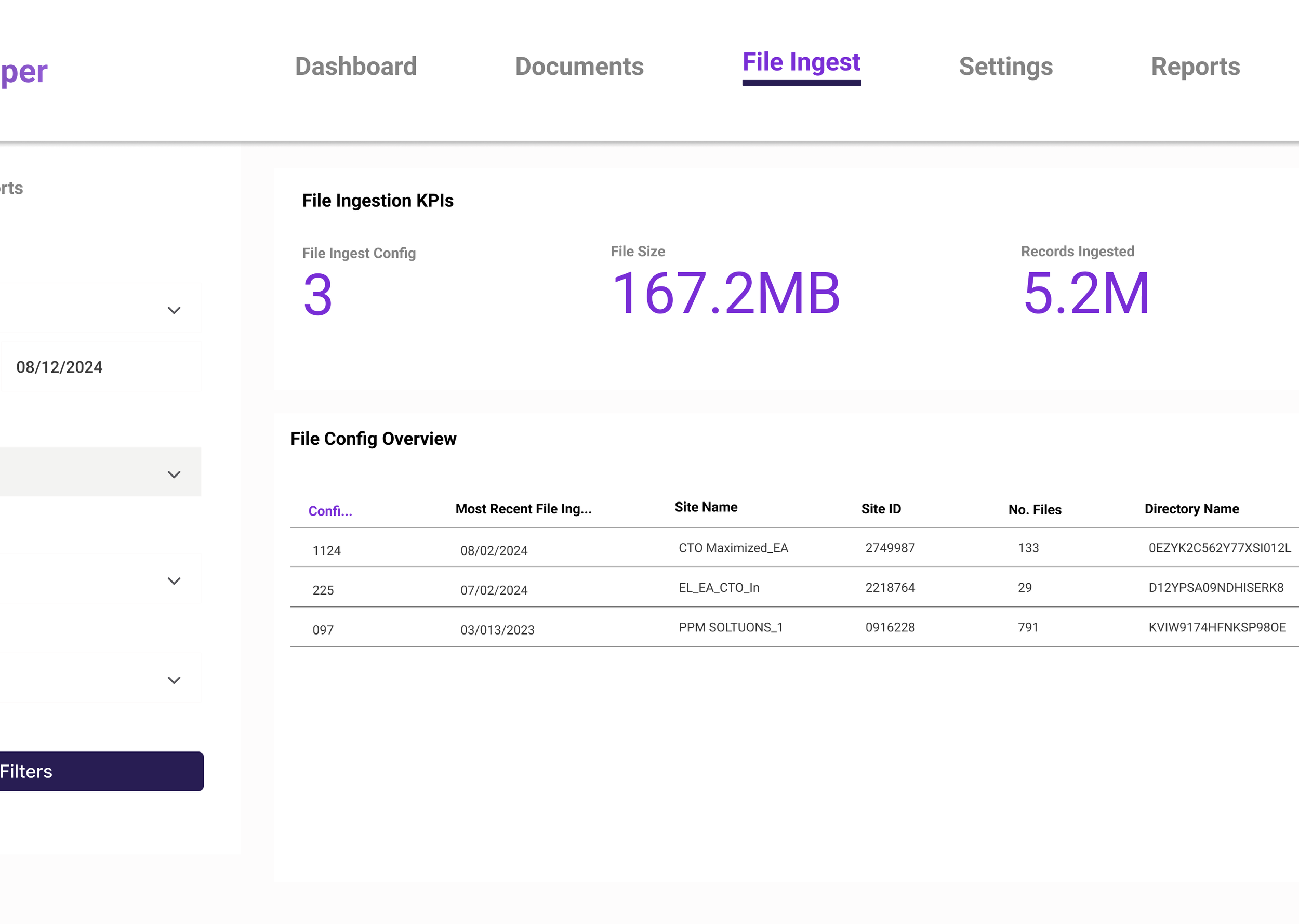The height and width of the screenshot is (924, 1299).
Task: Sort by the purple Confi... column header
Action: (330, 511)
